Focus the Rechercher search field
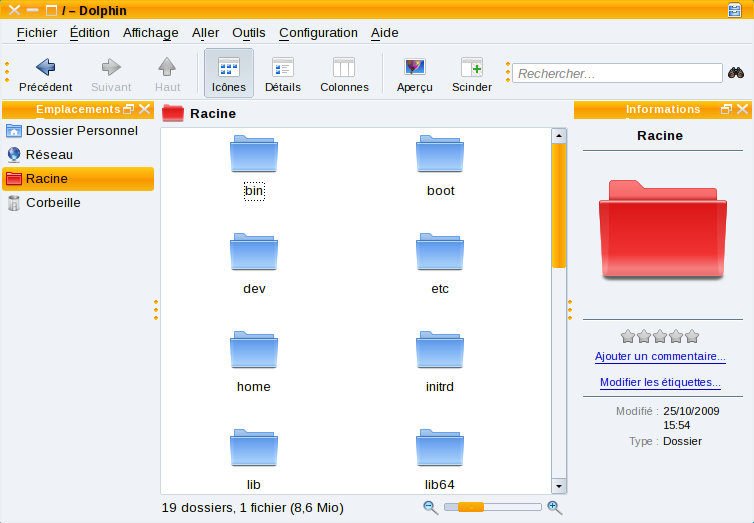754x523 pixels. pyautogui.click(x=617, y=73)
